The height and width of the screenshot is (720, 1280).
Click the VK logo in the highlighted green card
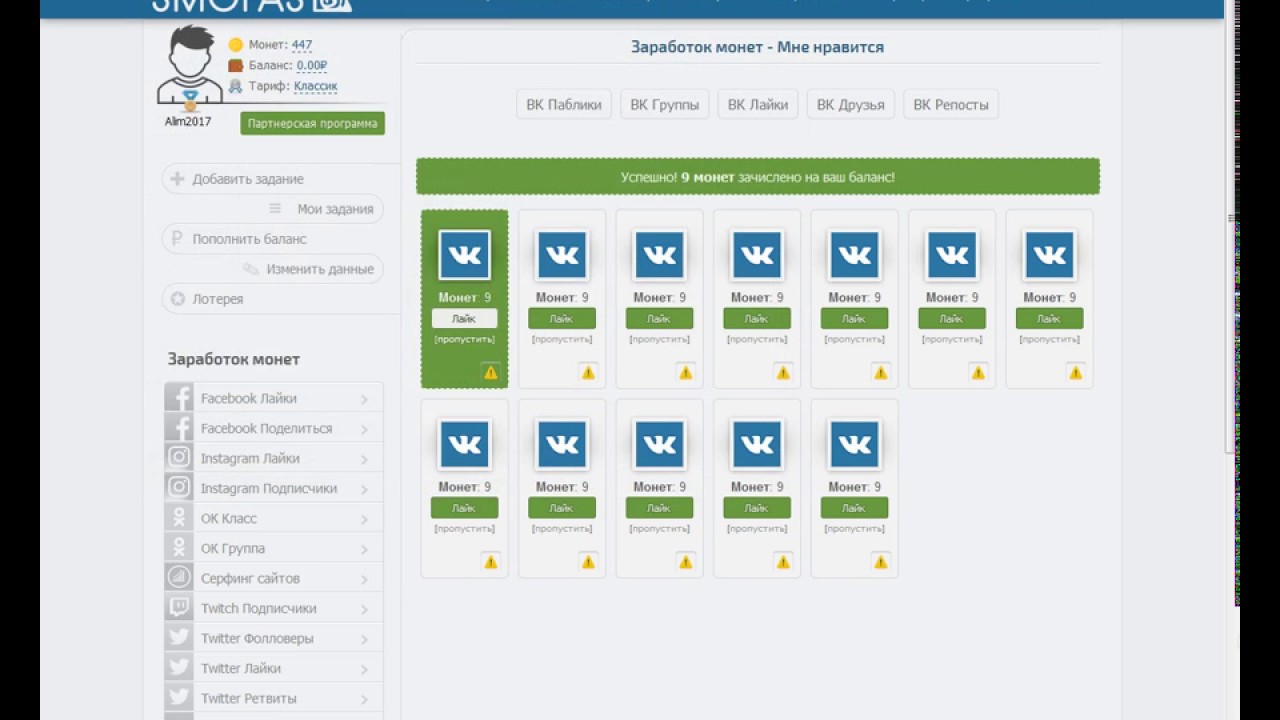[x=464, y=255]
